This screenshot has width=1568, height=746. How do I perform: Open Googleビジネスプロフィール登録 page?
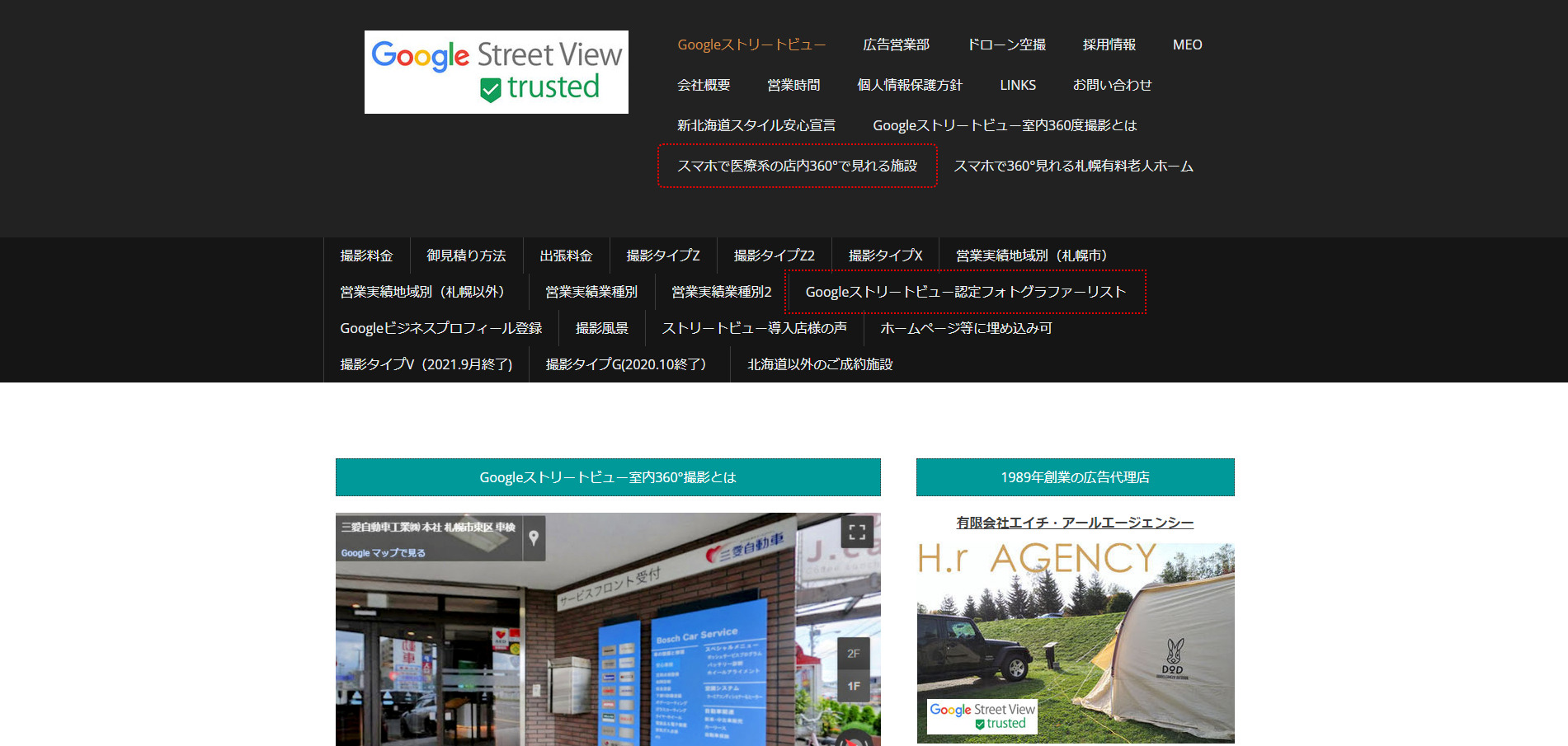tap(441, 328)
